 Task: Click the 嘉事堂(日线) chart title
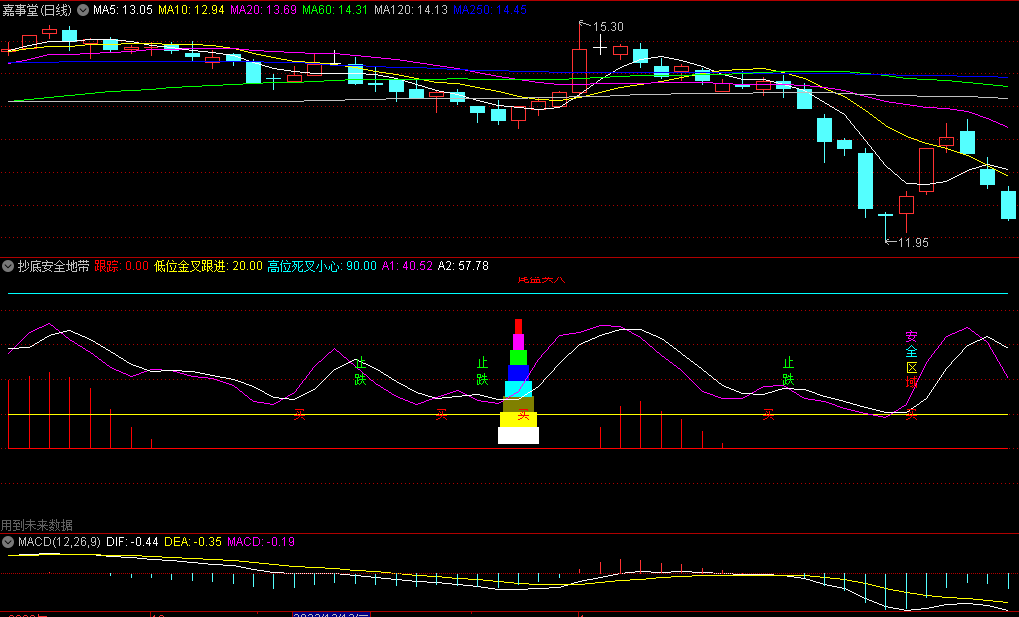36,10
